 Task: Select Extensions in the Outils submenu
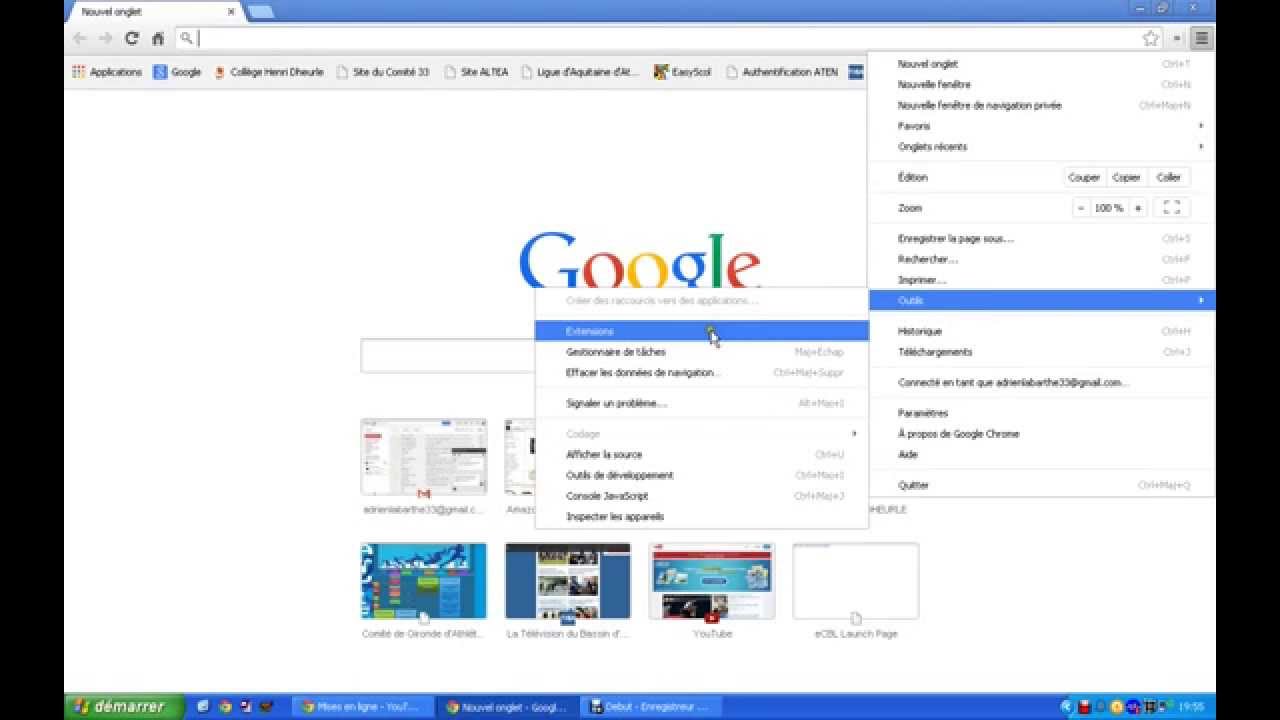tap(702, 331)
